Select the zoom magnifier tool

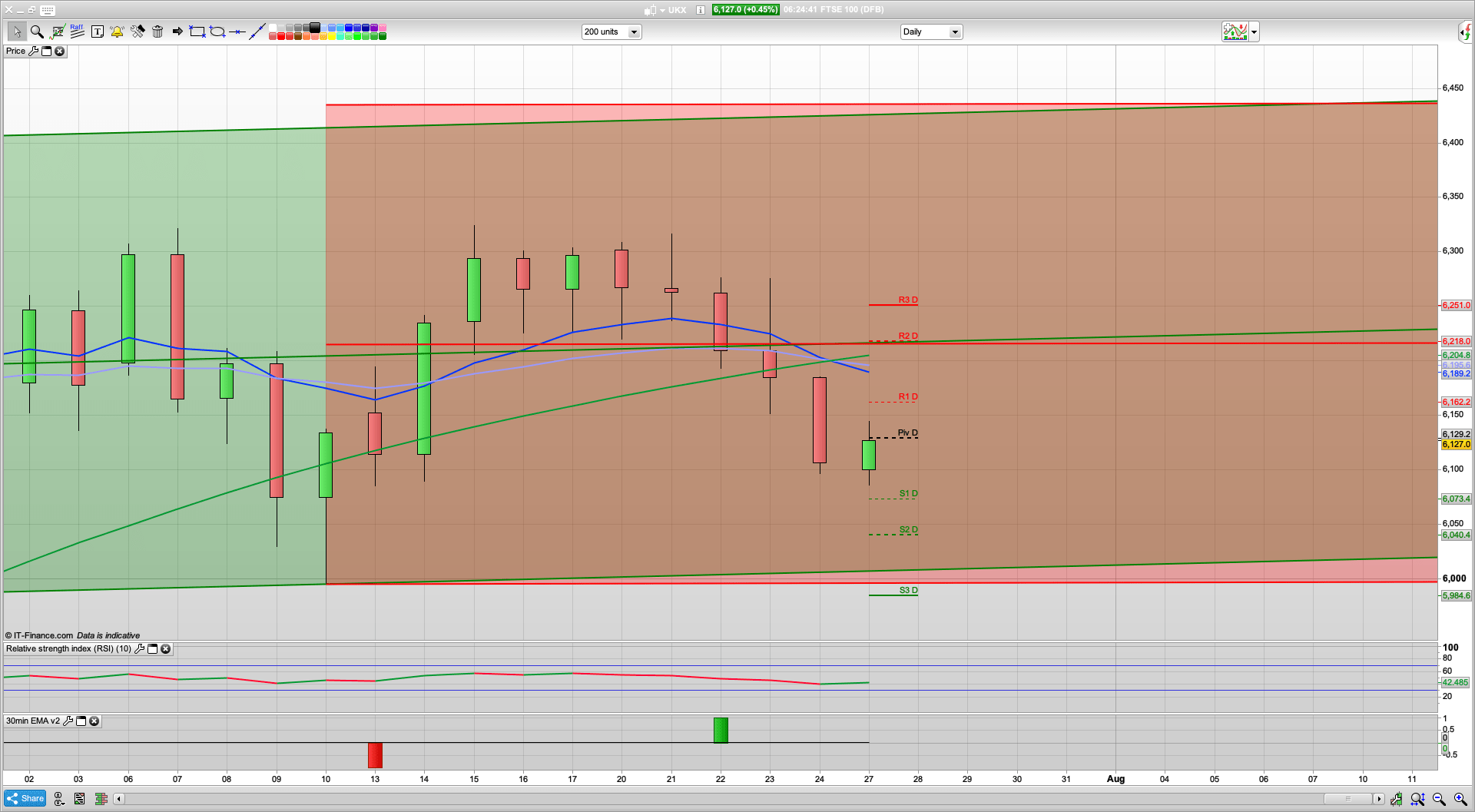point(36,31)
